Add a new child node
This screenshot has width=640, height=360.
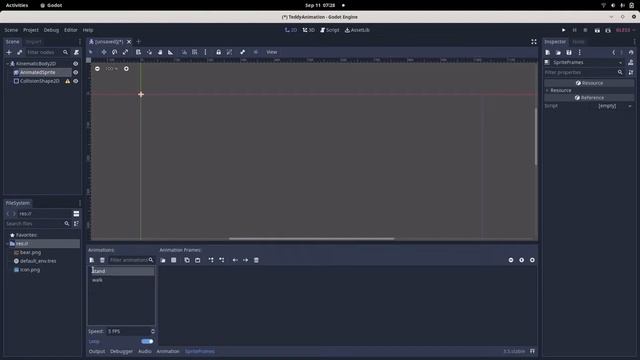[x=9, y=52]
